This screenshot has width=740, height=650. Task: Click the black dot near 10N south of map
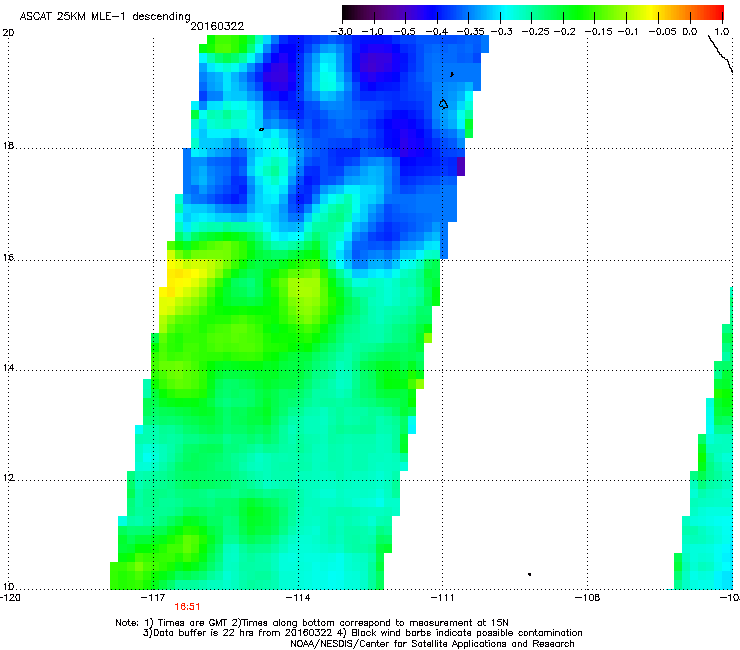coord(530,574)
